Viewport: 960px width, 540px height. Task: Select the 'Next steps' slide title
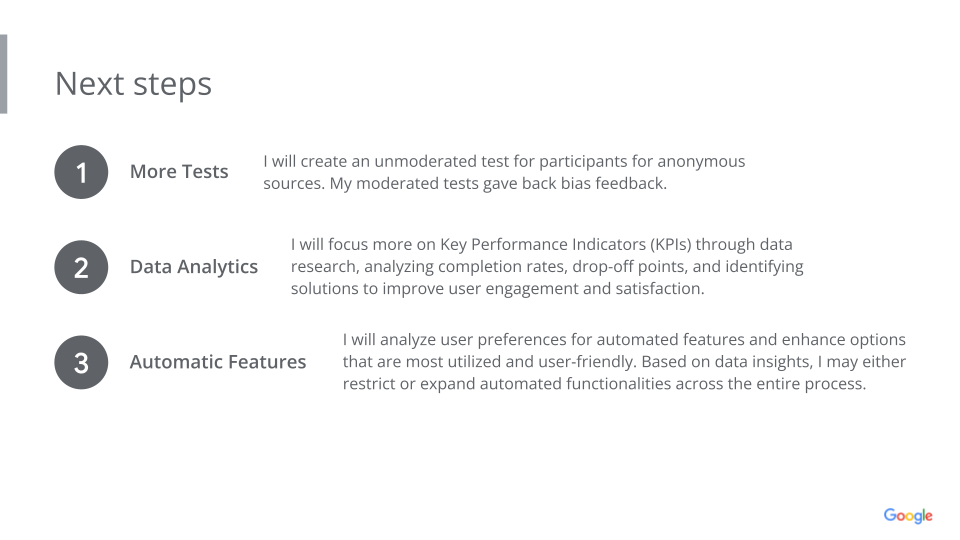pyautogui.click(x=133, y=84)
